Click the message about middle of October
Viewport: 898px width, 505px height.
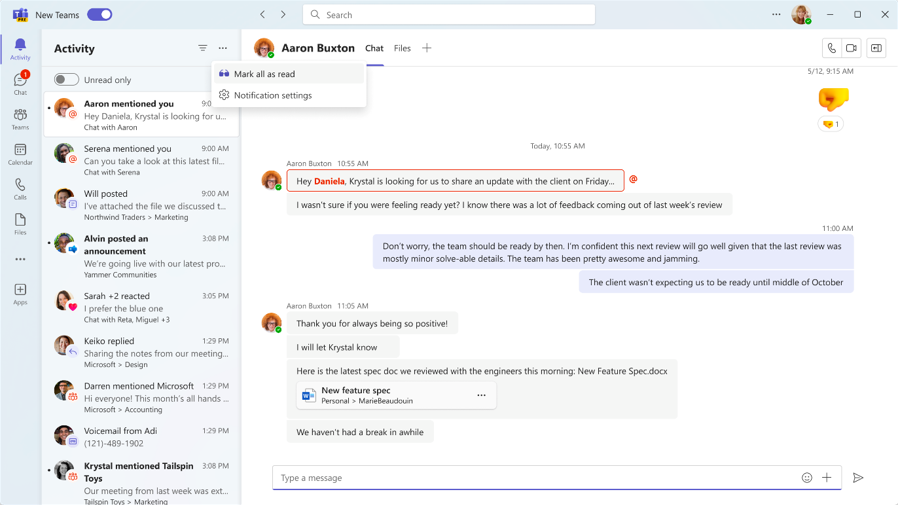[716, 282]
